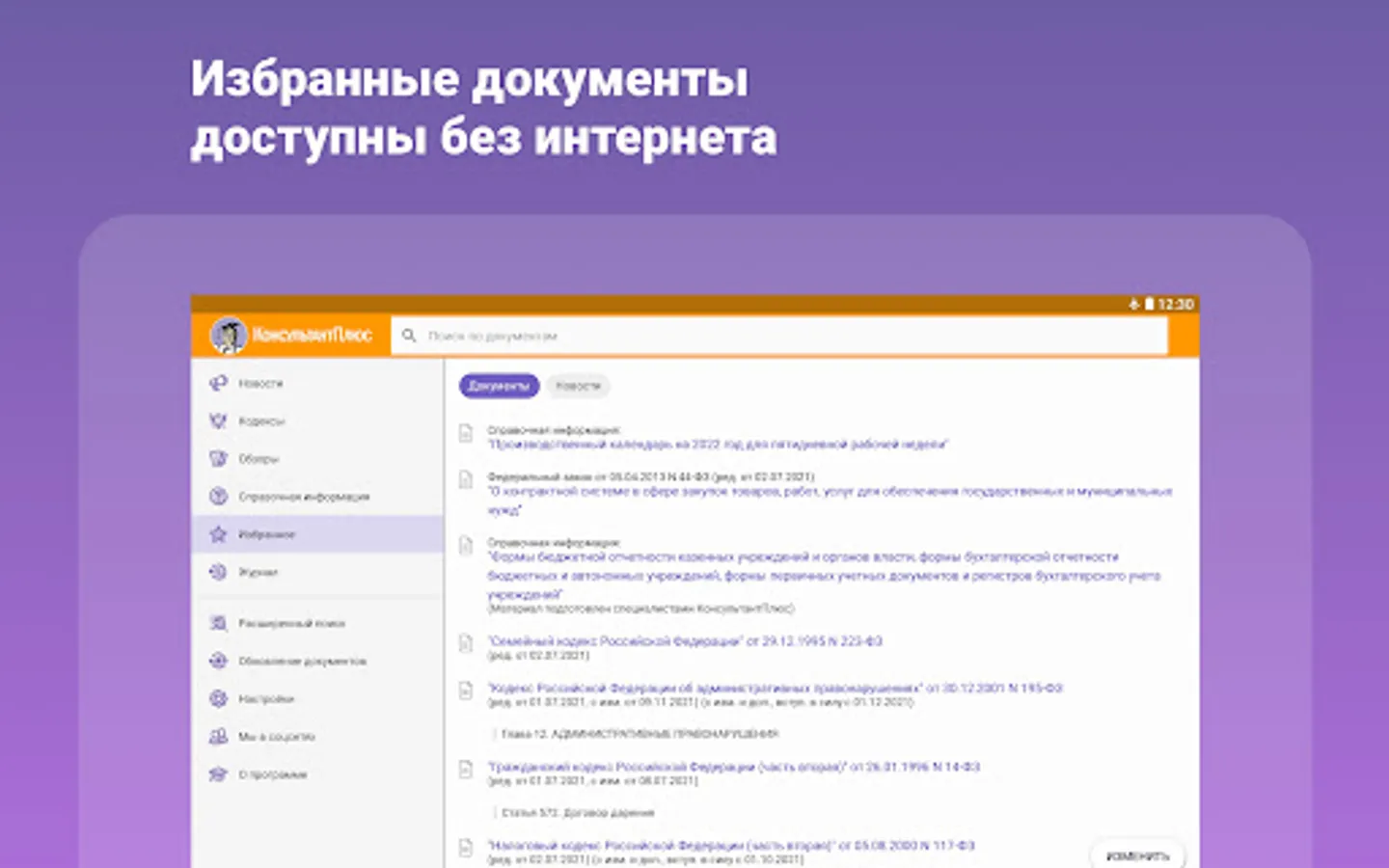Click document icon beside Гражданский кодекс

point(466,770)
